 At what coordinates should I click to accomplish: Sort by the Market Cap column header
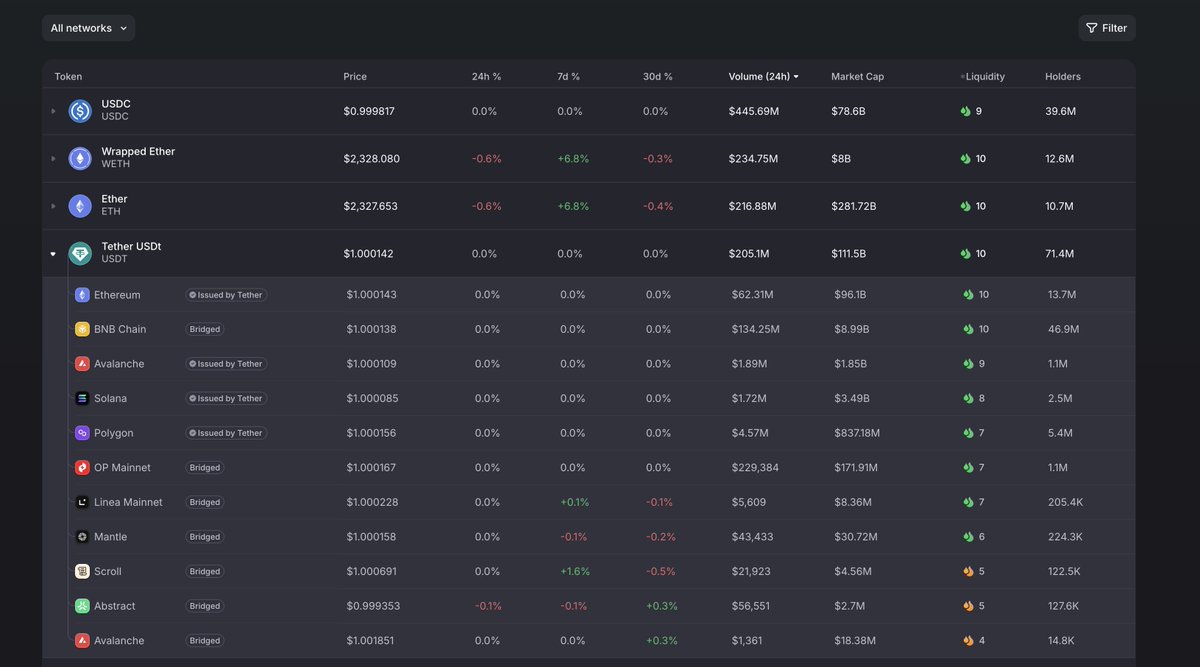click(x=857, y=77)
